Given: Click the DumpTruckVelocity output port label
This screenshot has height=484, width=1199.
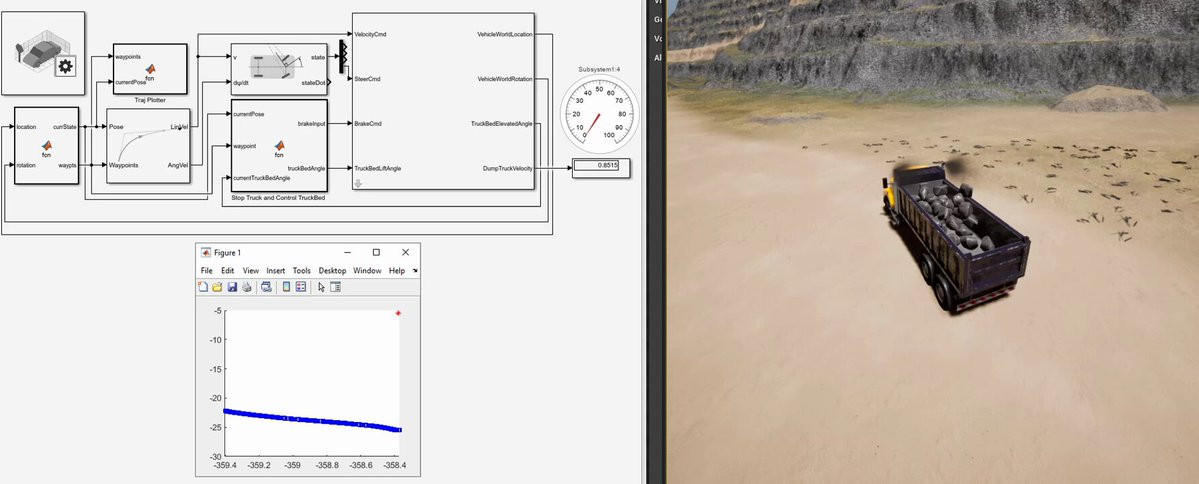Looking at the screenshot, I should (x=508, y=167).
